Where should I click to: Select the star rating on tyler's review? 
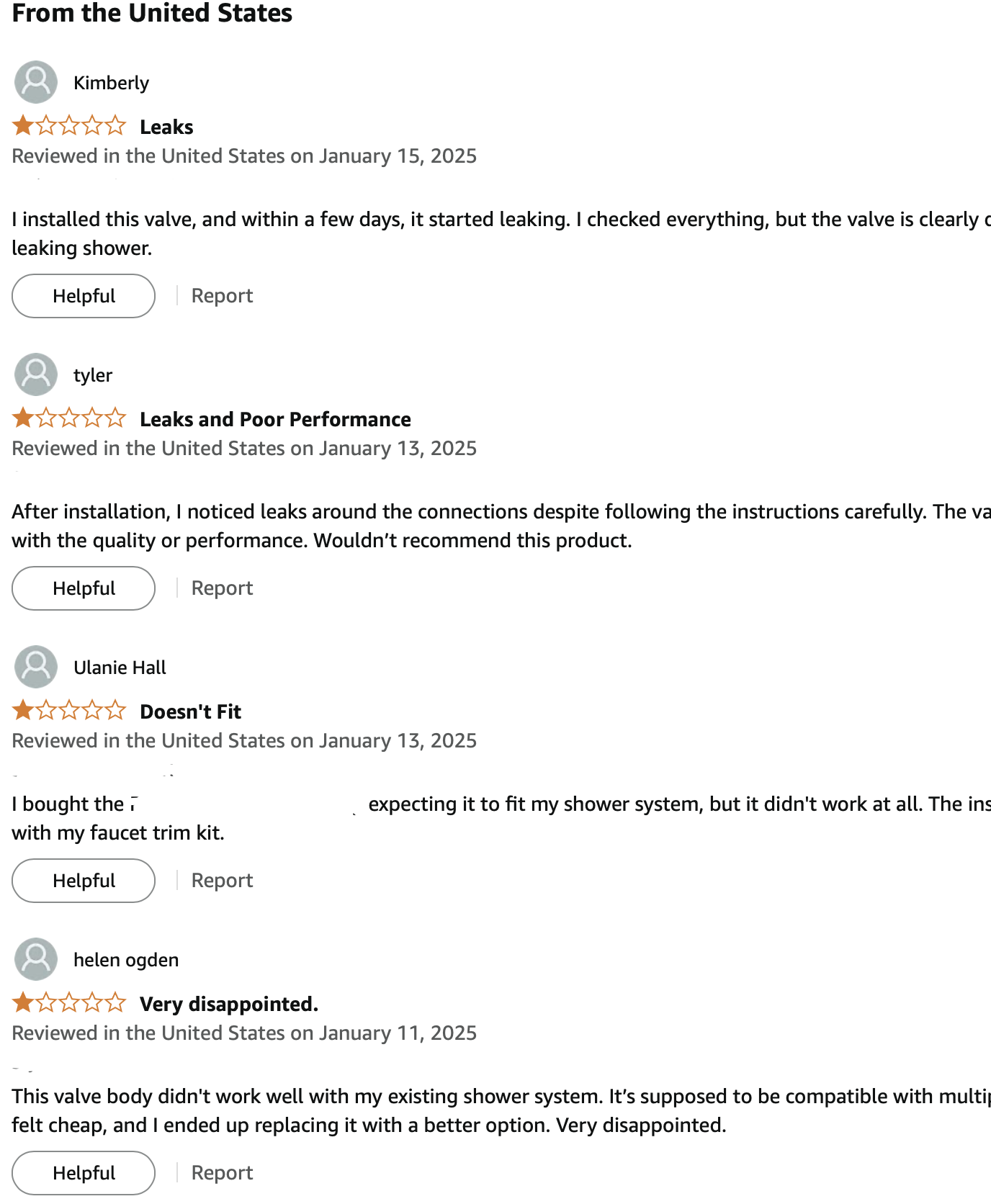click(x=69, y=418)
